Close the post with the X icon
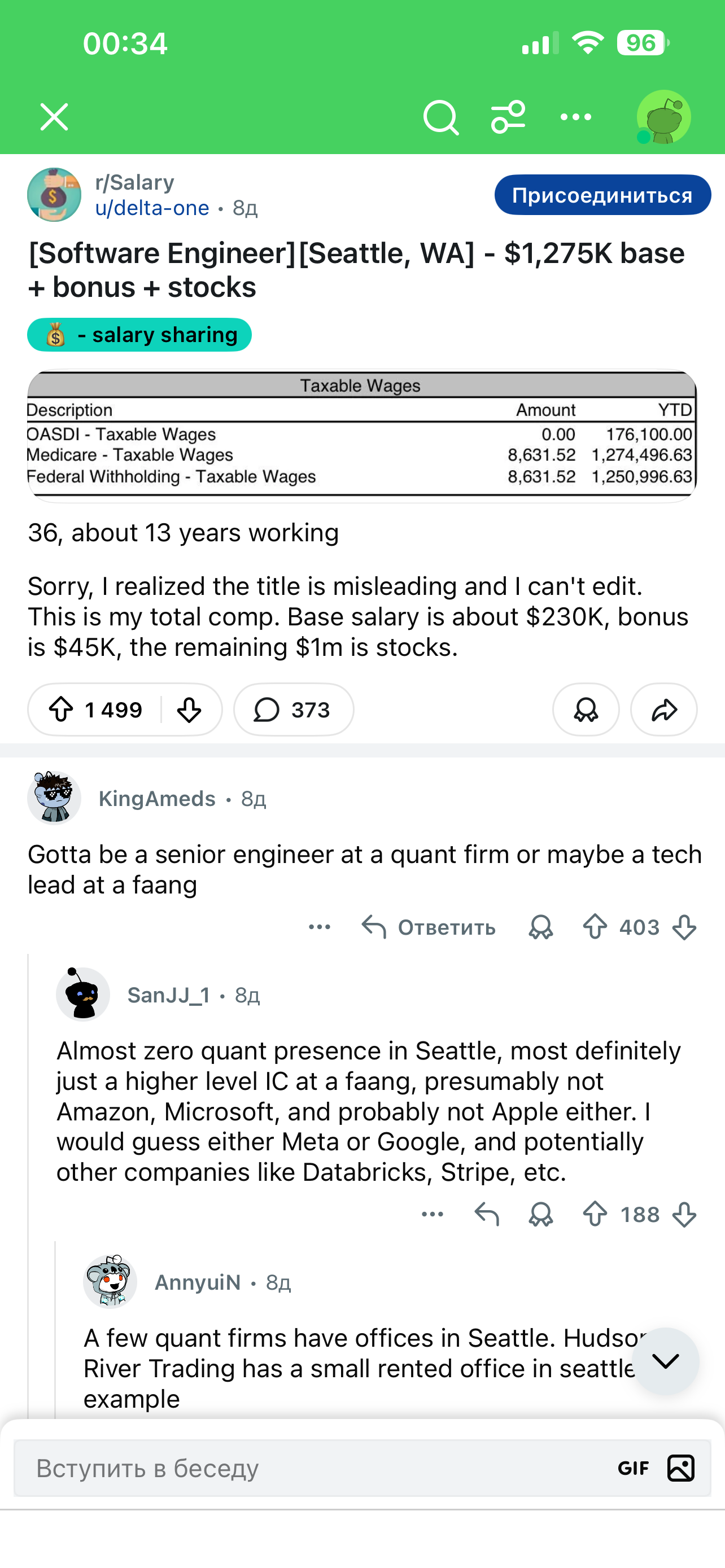Screen dimensions: 725x1568 click(x=54, y=117)
